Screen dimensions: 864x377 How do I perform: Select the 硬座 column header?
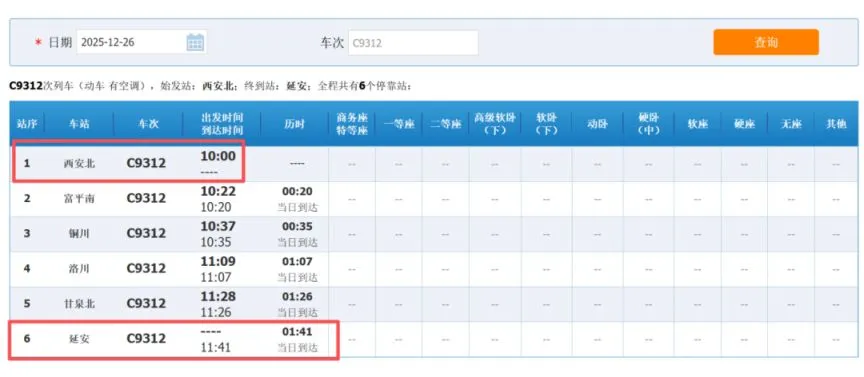(x=744, y=124)
